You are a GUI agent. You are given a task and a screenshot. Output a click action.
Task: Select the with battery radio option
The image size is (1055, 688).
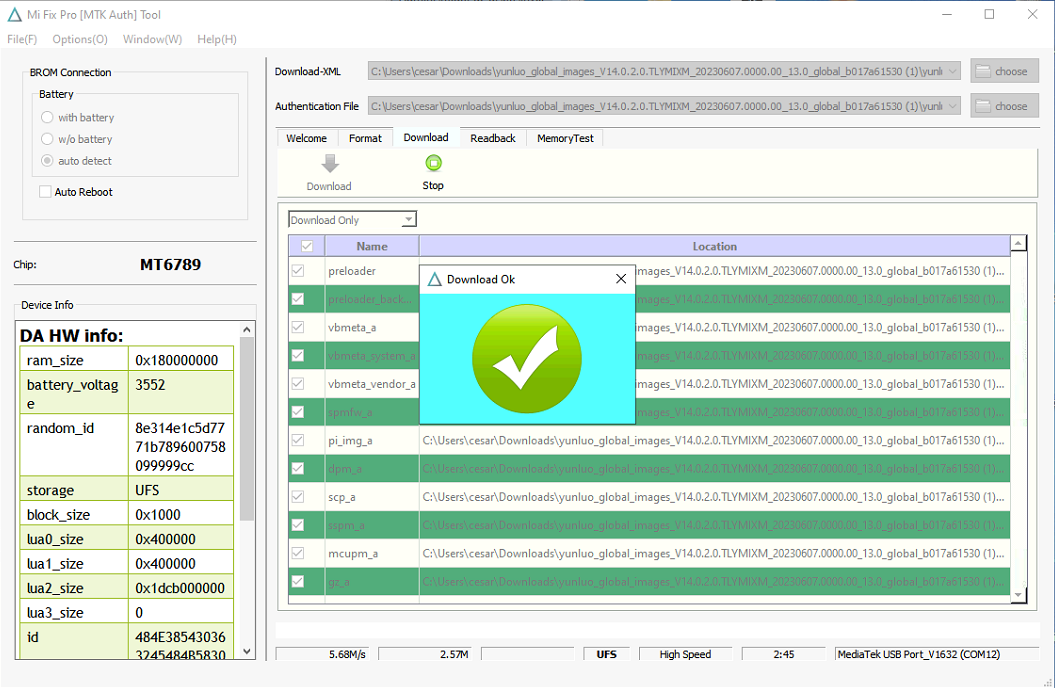(x=47, y=117)
